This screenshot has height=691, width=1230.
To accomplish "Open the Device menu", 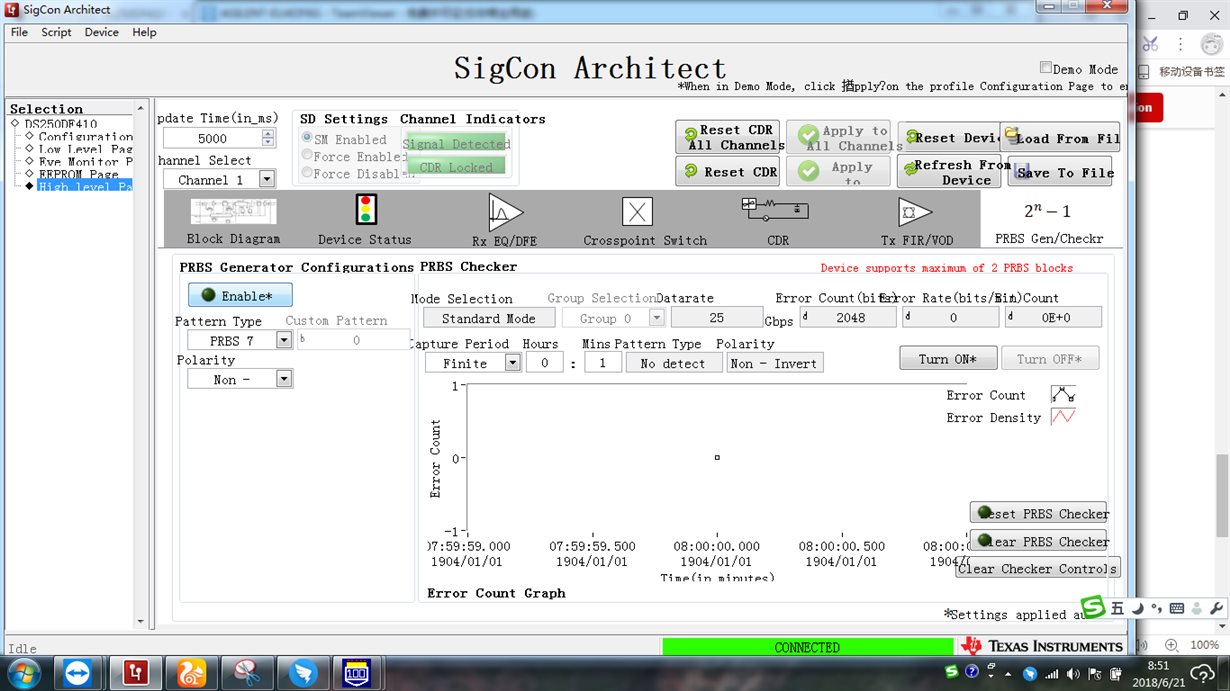I will (x=101, y=32).
